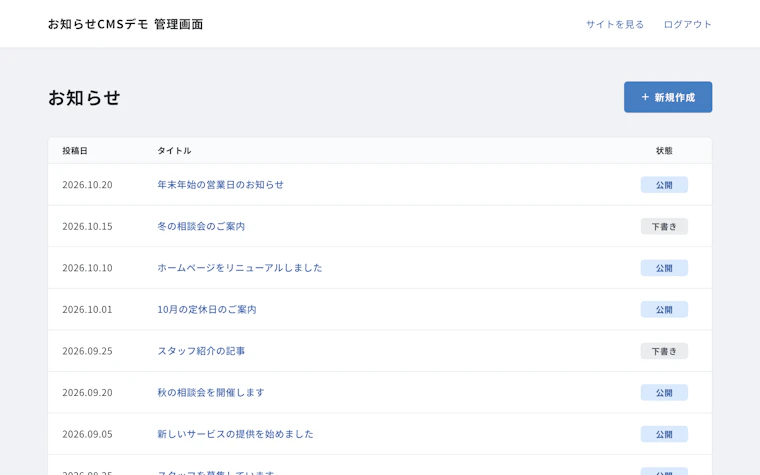Click the date 2026.10.15

(x=87, y=226)
